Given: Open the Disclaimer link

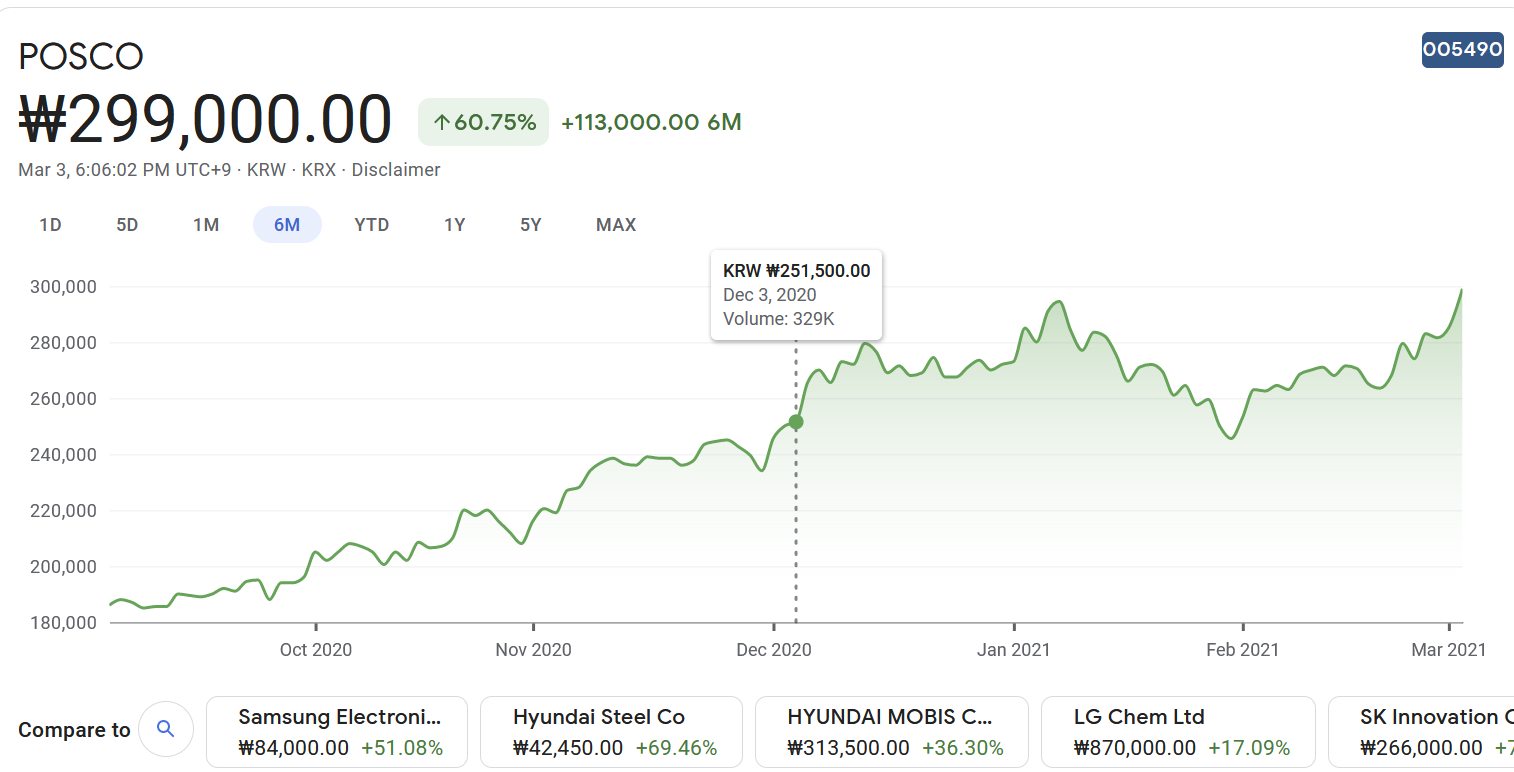Looking at the screenshot, I should point(396,170).
